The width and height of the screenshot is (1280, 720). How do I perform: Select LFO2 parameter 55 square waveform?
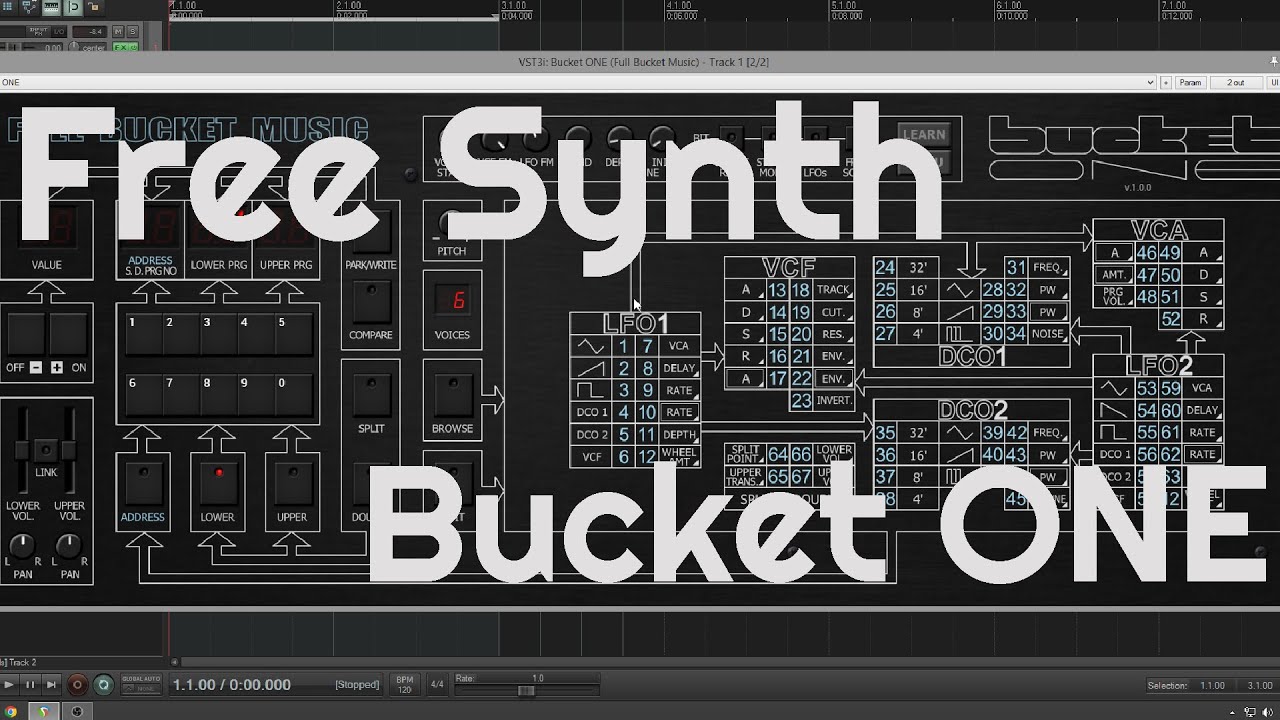coord(1146,432)
